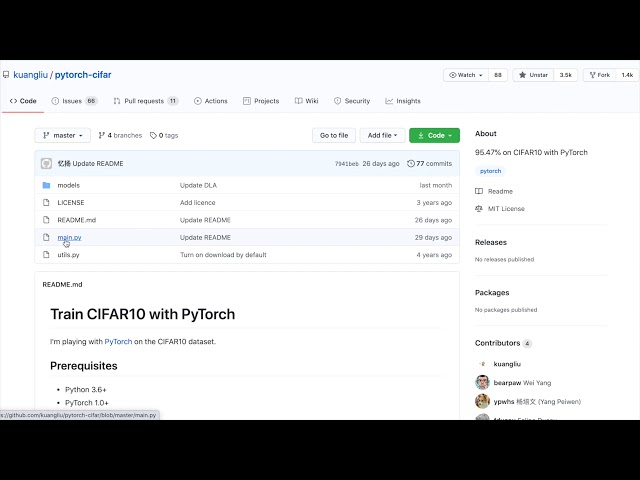Open the Projects tab
Image resolution: width=640 pixels, height=480 pixels.
click(261, 101)
